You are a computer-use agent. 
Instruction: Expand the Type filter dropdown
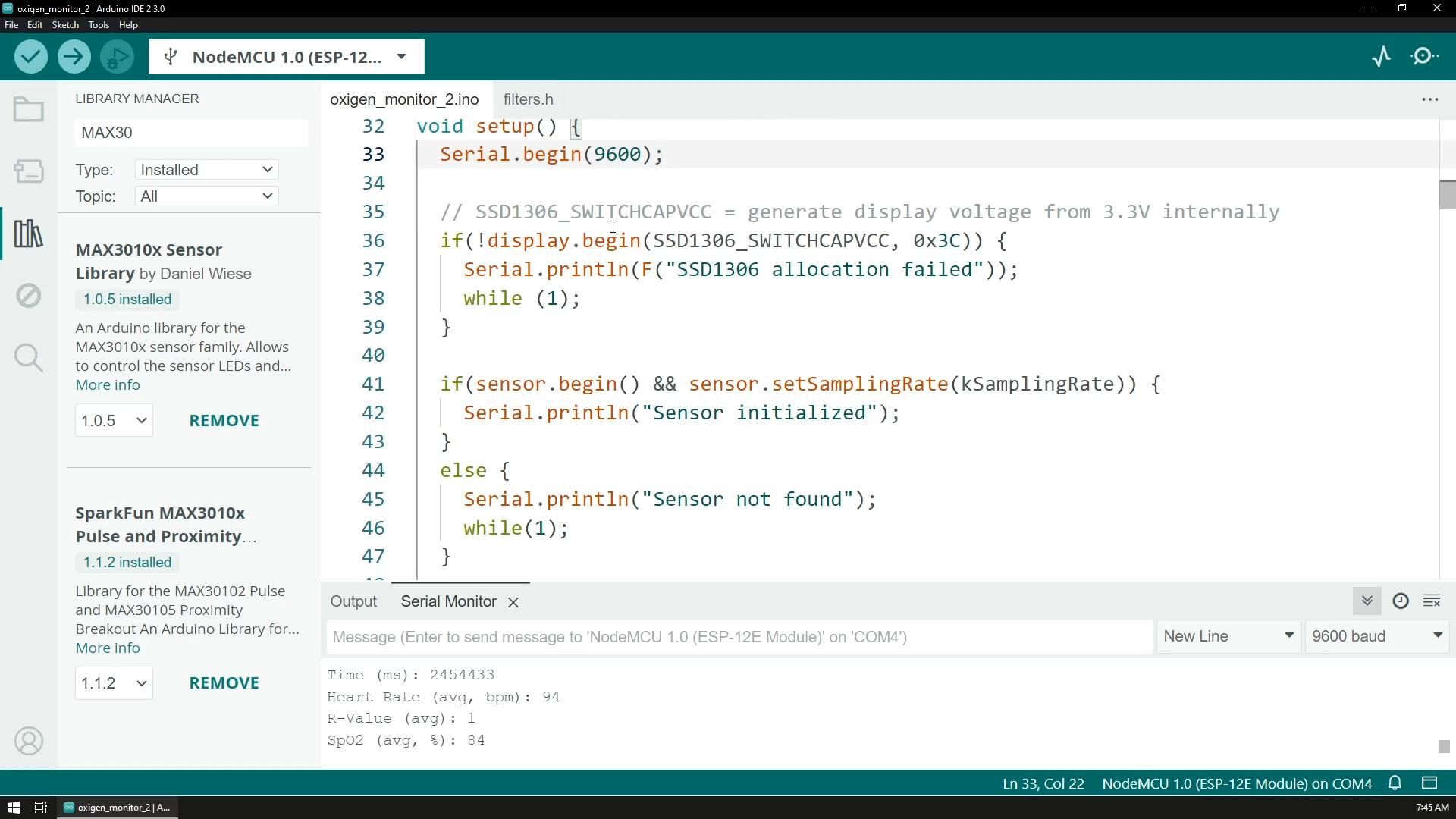(x=206, y=170)
